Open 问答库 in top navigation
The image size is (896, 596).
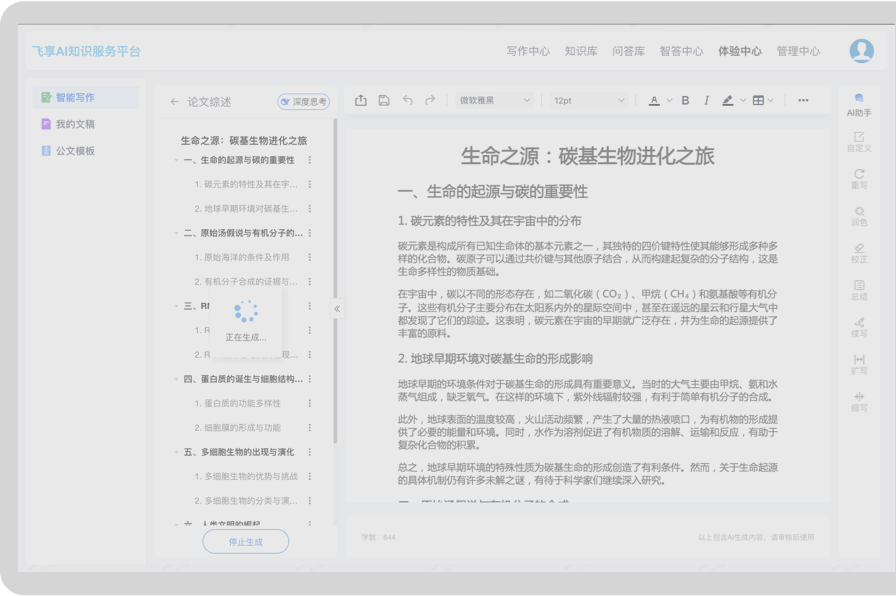point(629,51)
